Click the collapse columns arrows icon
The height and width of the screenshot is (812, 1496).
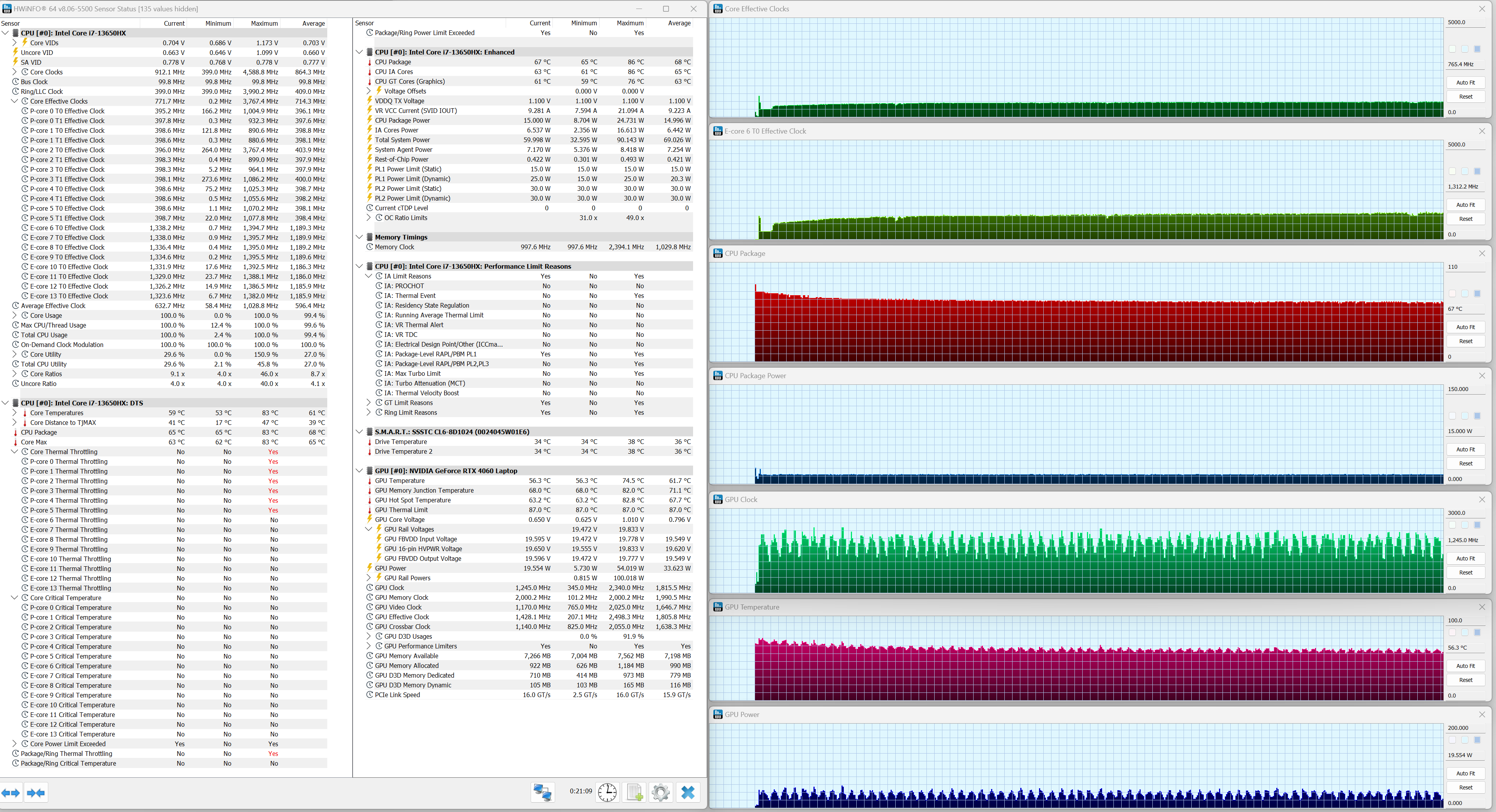tap(36, 792)
